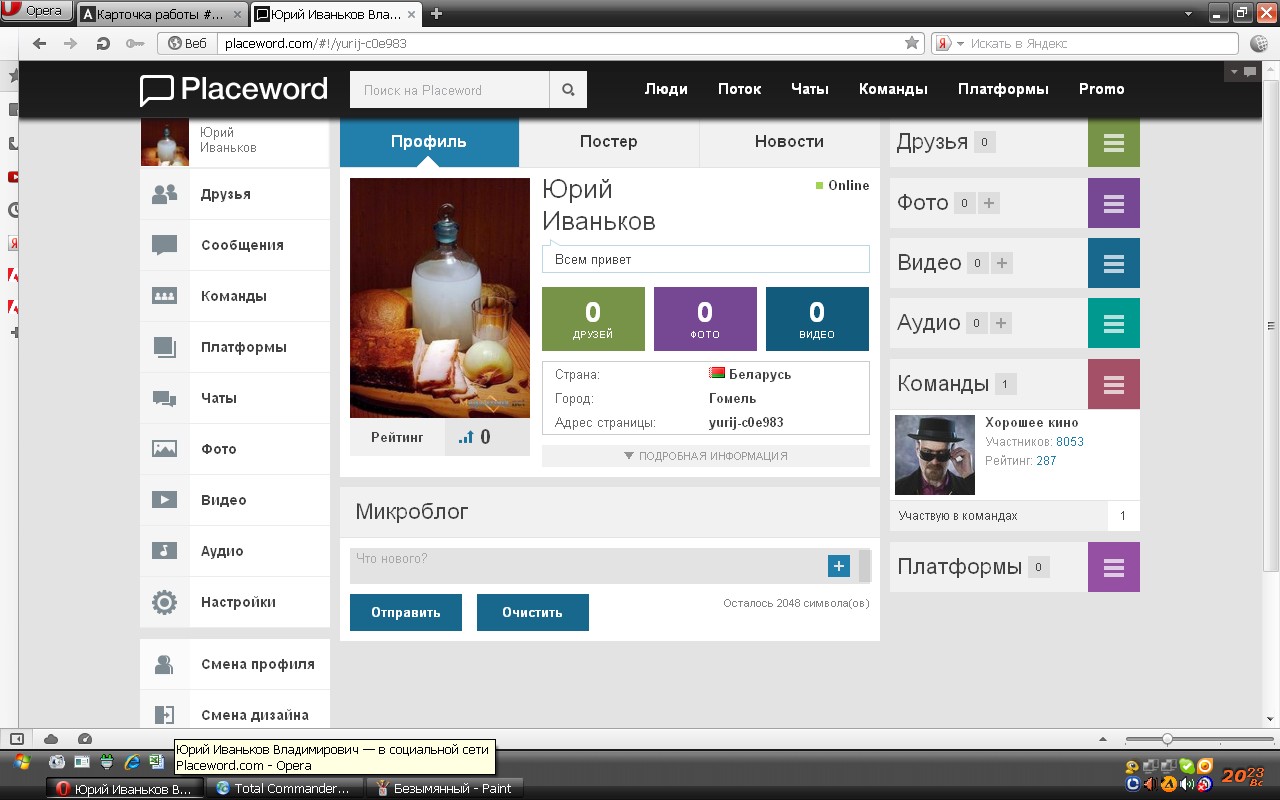
Task: Switch to Безымянный - Paint in the taskbar
Action: [445, 788]
